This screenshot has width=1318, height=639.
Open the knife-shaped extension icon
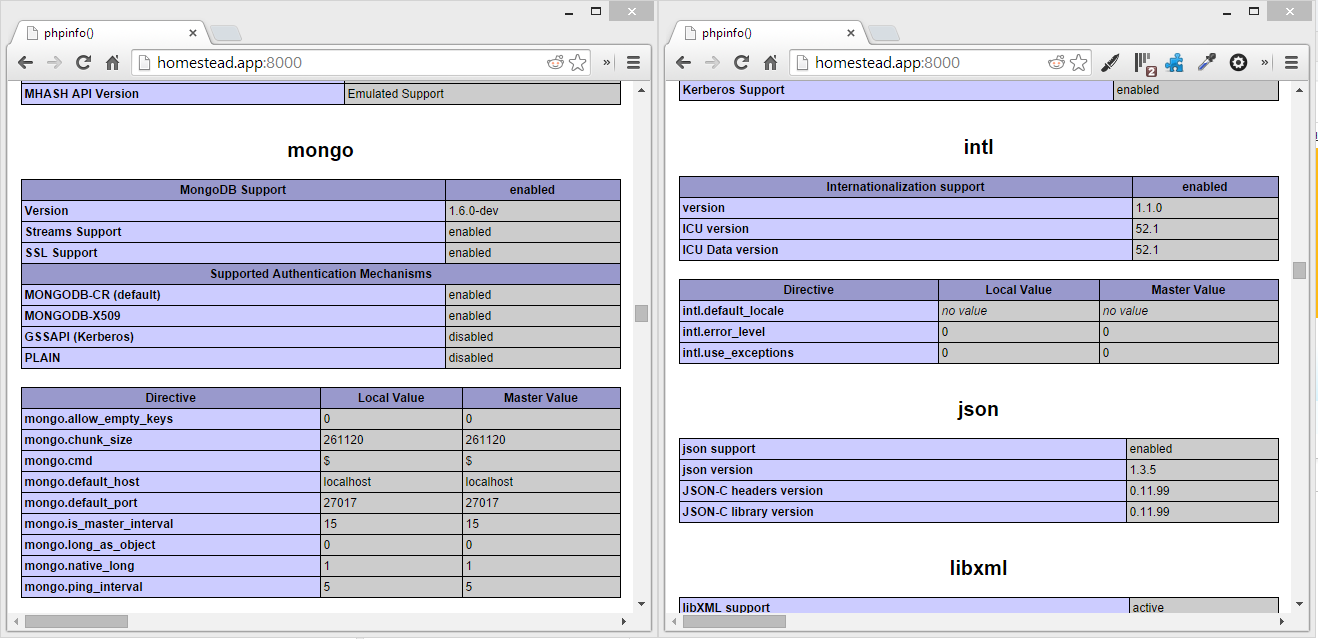tap(1110, 63)
